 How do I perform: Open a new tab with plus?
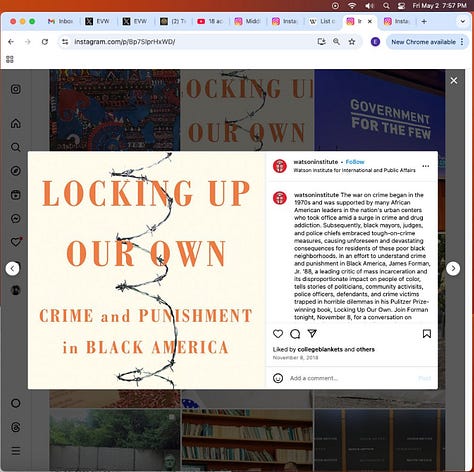point(424,21)
